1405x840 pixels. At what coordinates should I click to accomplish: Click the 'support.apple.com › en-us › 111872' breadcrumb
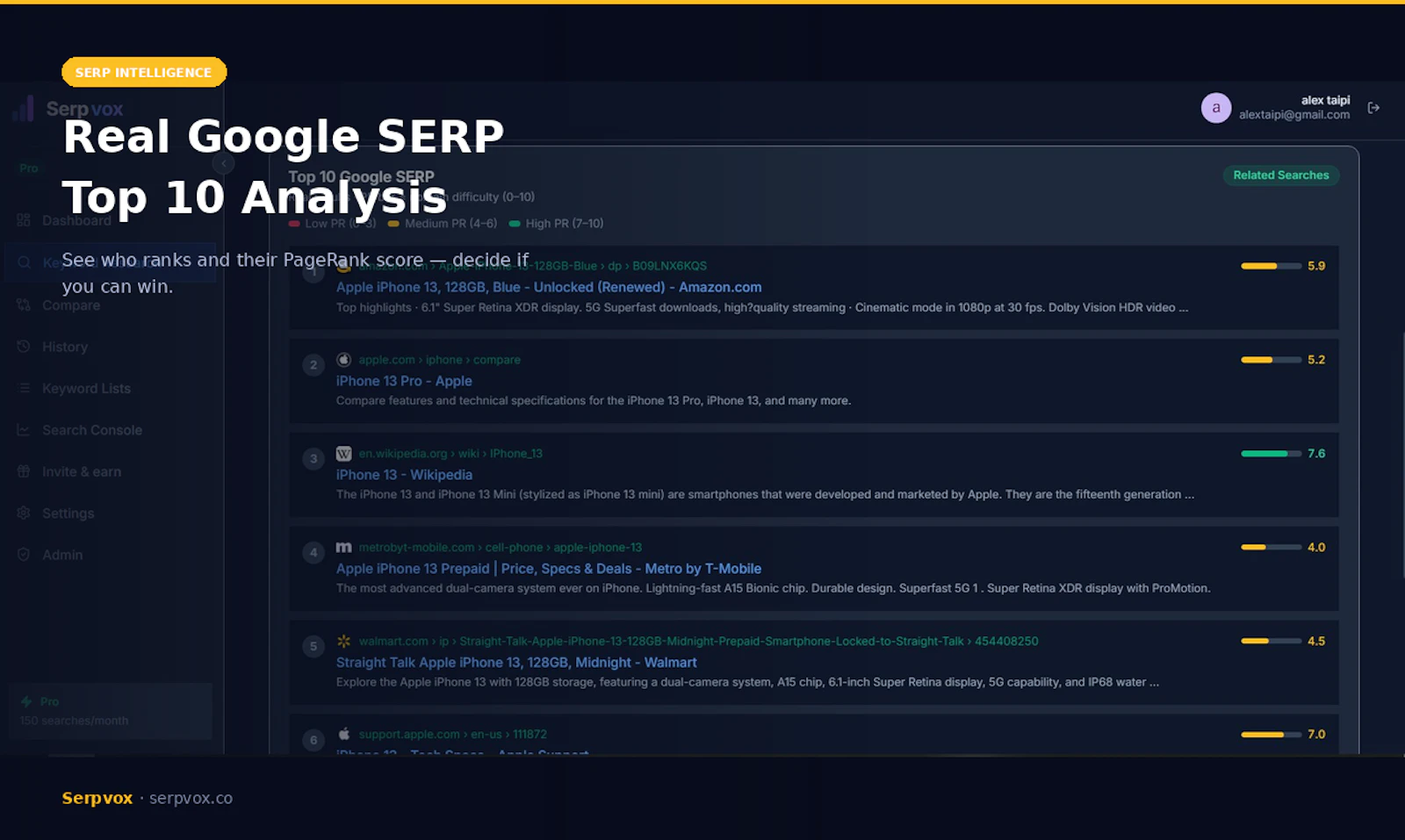(452, 735)
